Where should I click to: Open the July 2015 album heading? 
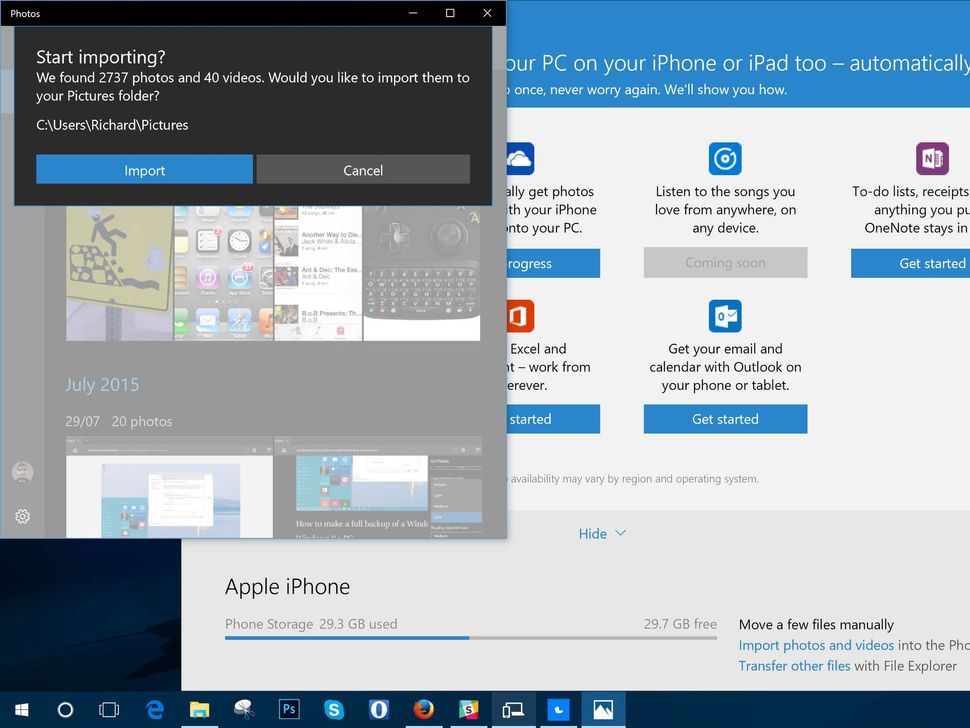pyautogui.click(x=102, y=384)
